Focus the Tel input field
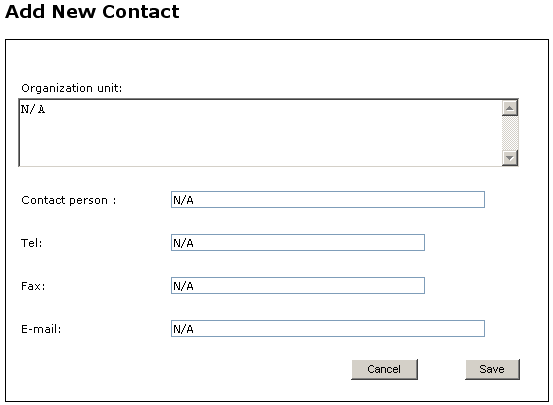 point(298,243)
